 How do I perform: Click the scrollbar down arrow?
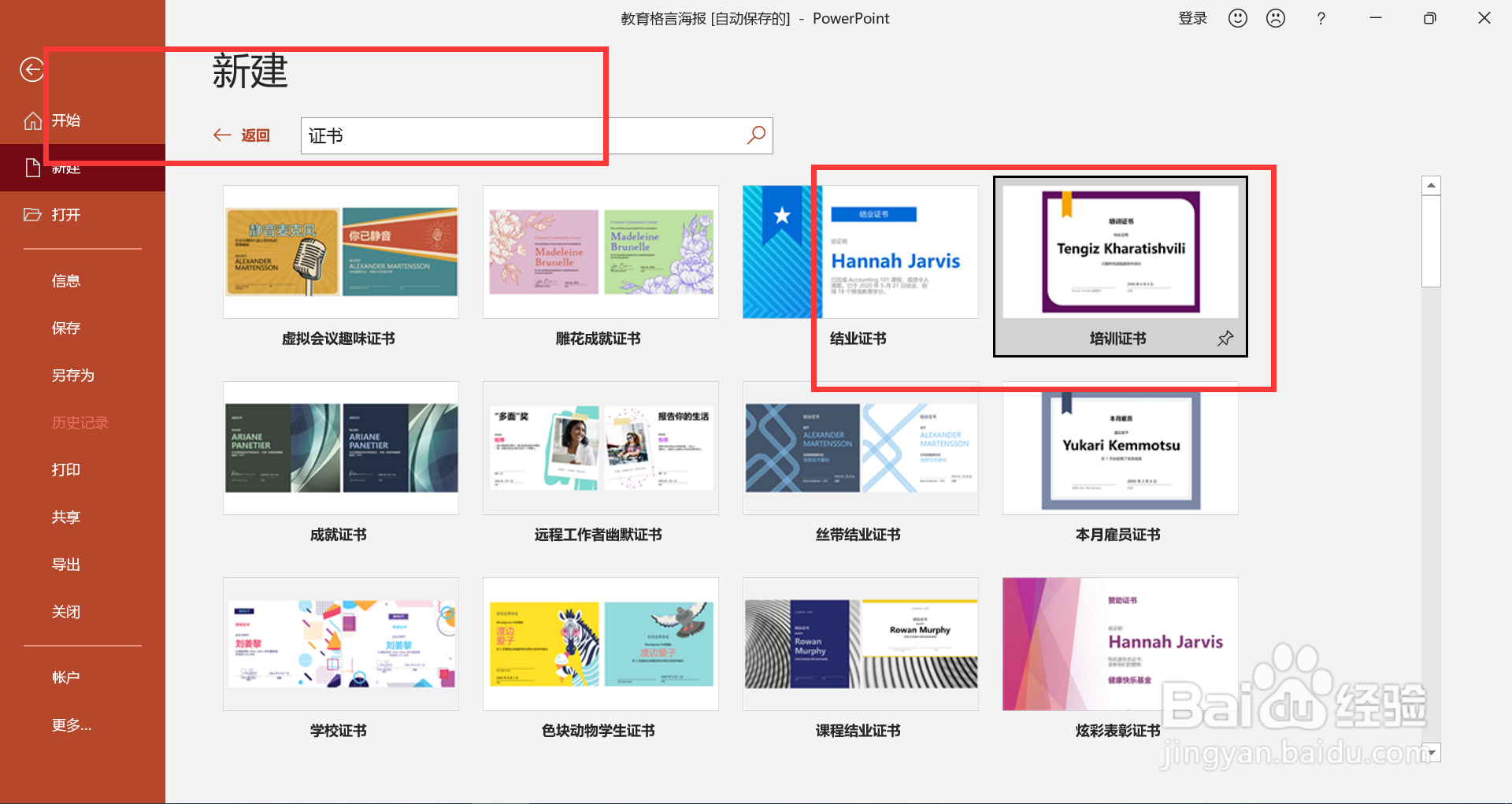tap(1431, 752)
